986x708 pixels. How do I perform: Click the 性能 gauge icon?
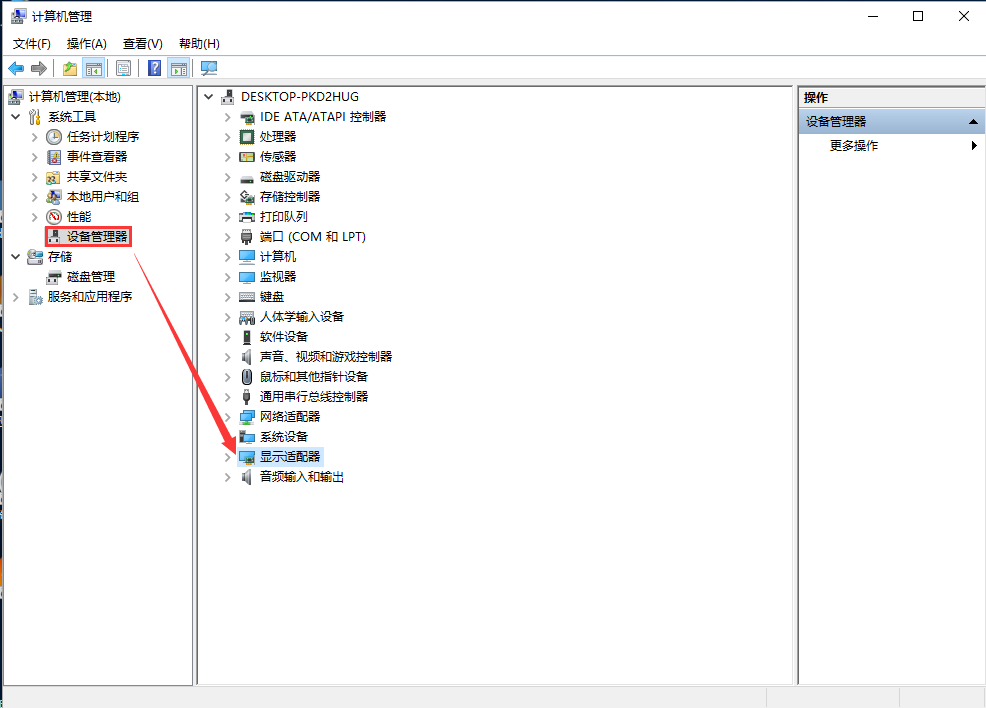(54, 217)
